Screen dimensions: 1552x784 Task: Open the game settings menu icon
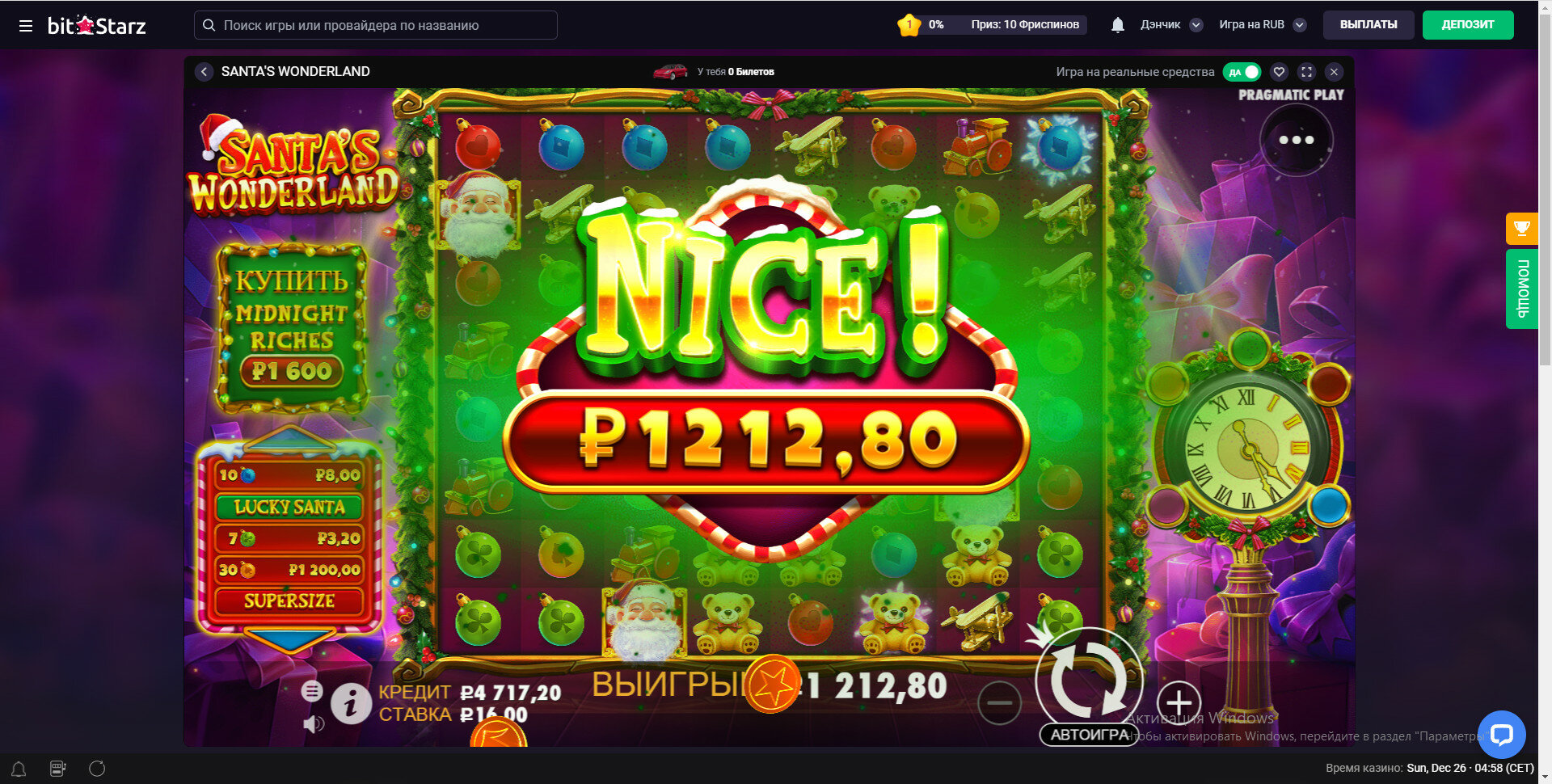[312, 691]
